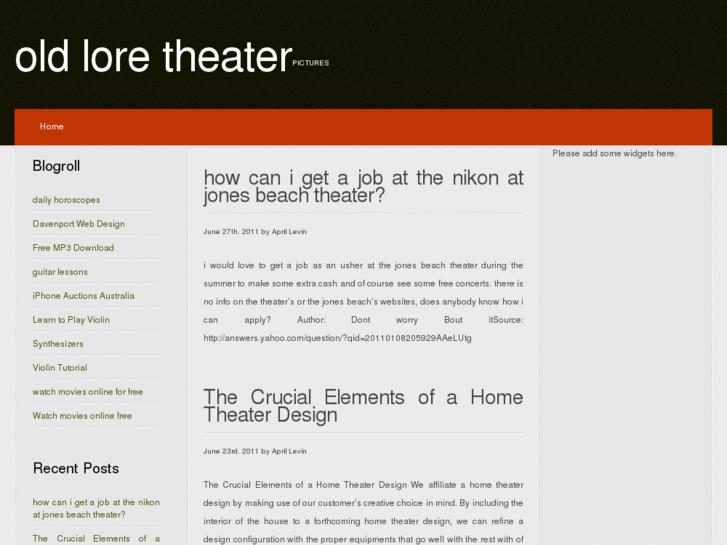This screenshot has height=545, width=727.
Task: Click the 'June 27th, 2011 by April Levin' byline
Action: [x=255, y=232]
